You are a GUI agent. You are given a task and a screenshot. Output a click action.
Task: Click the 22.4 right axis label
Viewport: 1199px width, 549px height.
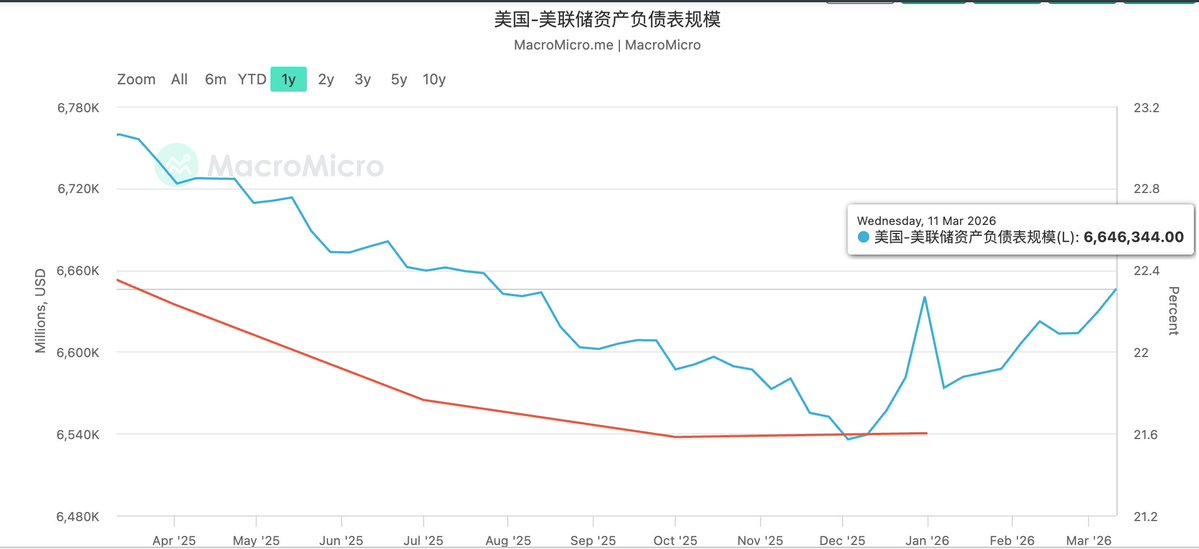pyautogui.click(x=1146, y=271)
